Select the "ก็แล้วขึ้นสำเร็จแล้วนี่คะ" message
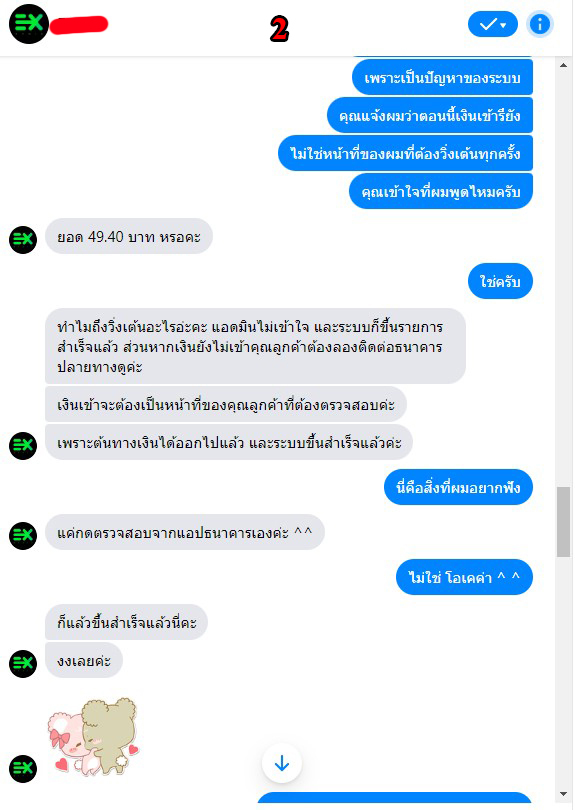Viewport: 575px width, 810px height. click(126, 622)
